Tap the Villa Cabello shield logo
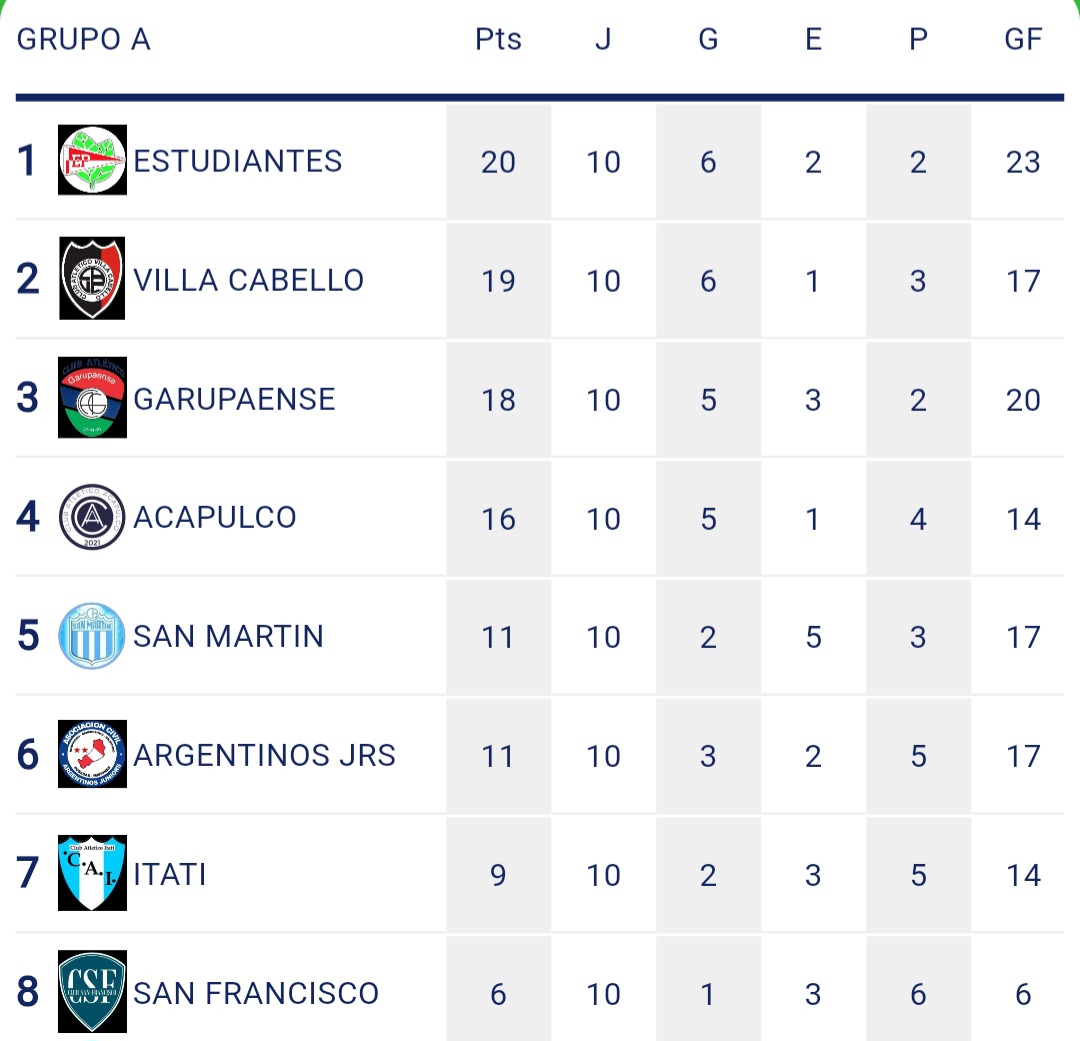Screen dimensions: 1080x1041 (x=92, y=279)
